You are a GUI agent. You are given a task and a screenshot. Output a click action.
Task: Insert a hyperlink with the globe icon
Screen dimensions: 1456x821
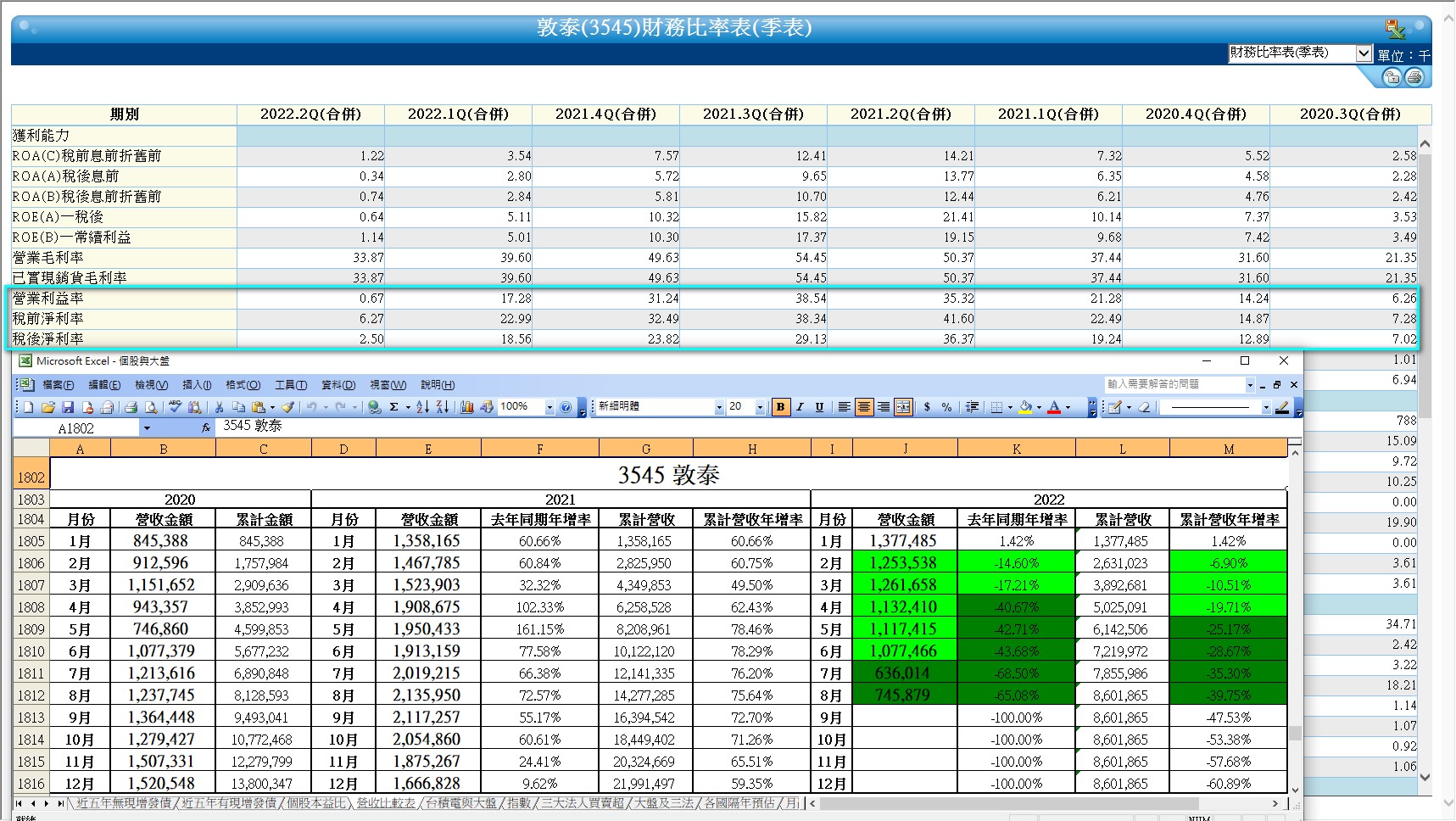coord(375,407)
